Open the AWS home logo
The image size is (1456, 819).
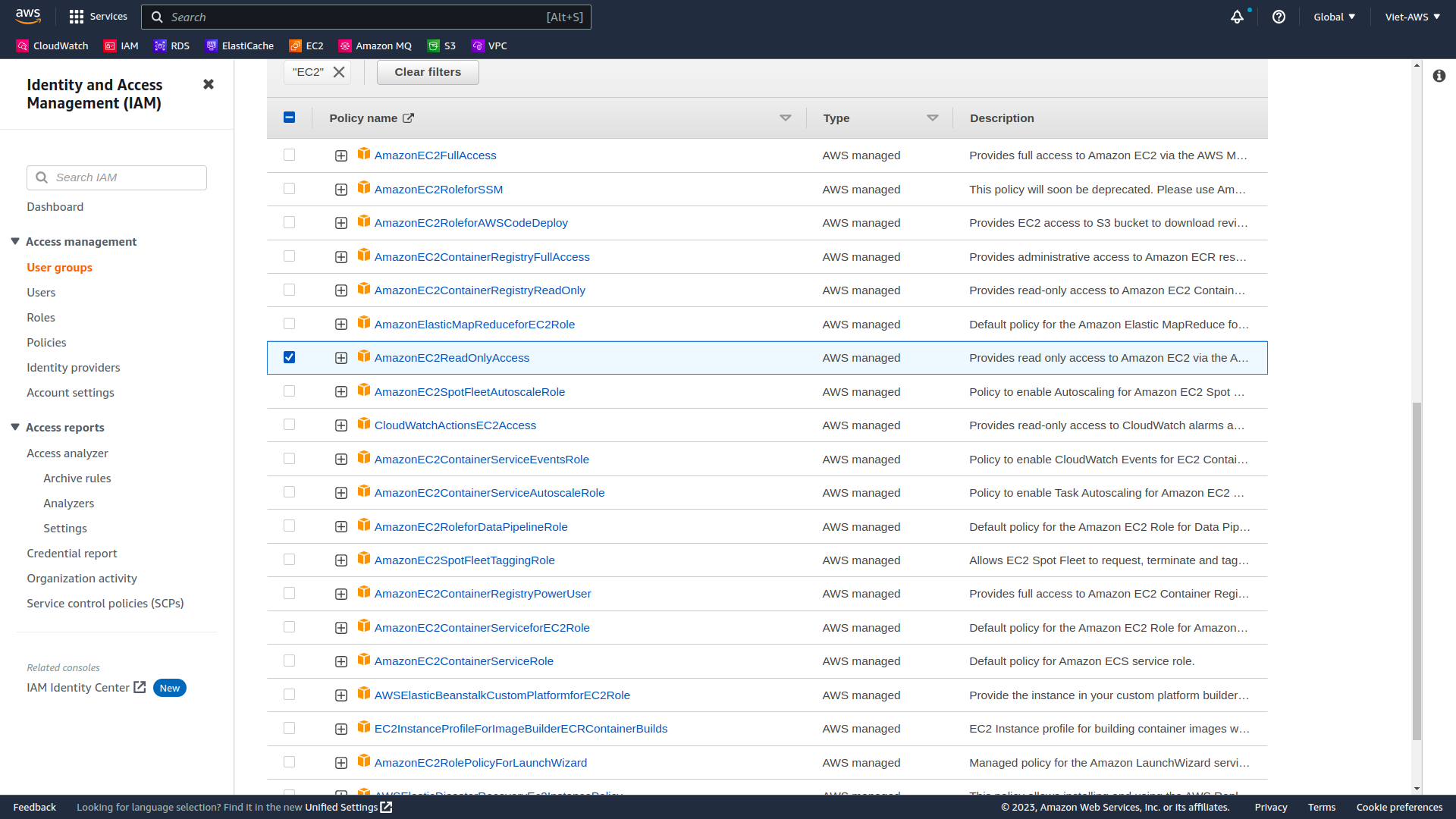click(x=28, y=16)
